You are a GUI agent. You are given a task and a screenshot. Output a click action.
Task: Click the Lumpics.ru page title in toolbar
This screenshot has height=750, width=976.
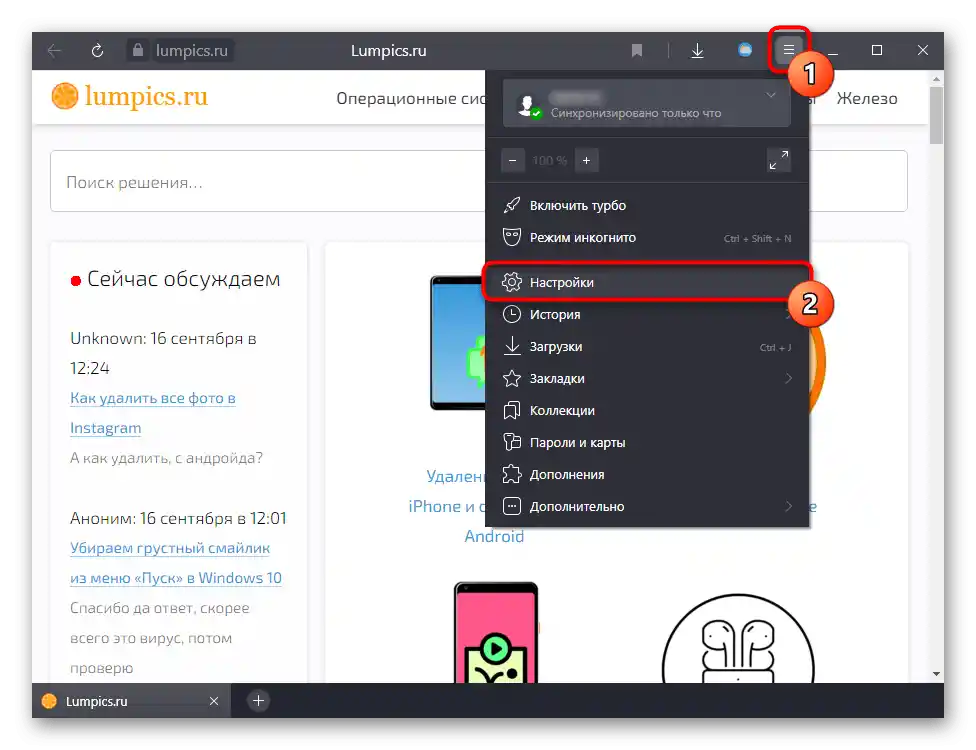pos(388,50)
